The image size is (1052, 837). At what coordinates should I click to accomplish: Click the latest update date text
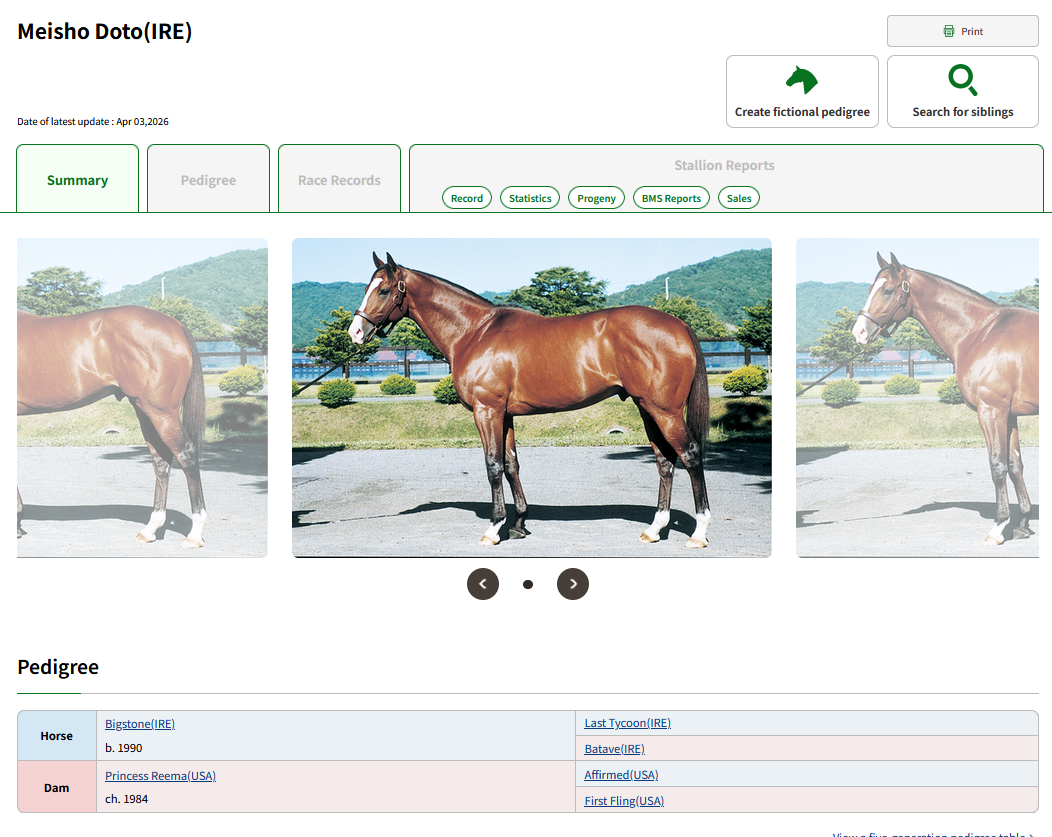[93, 121]
